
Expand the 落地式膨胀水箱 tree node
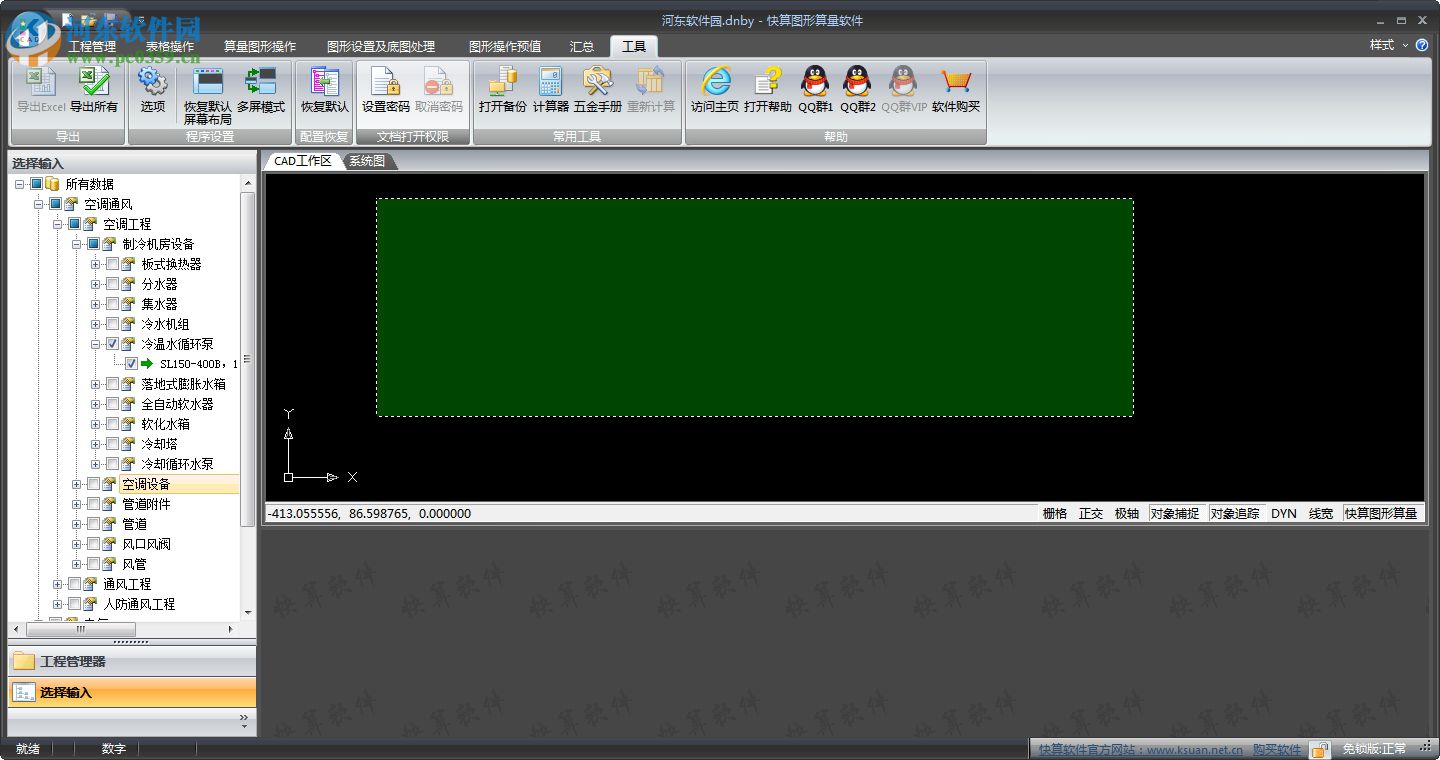pos(96,384)
